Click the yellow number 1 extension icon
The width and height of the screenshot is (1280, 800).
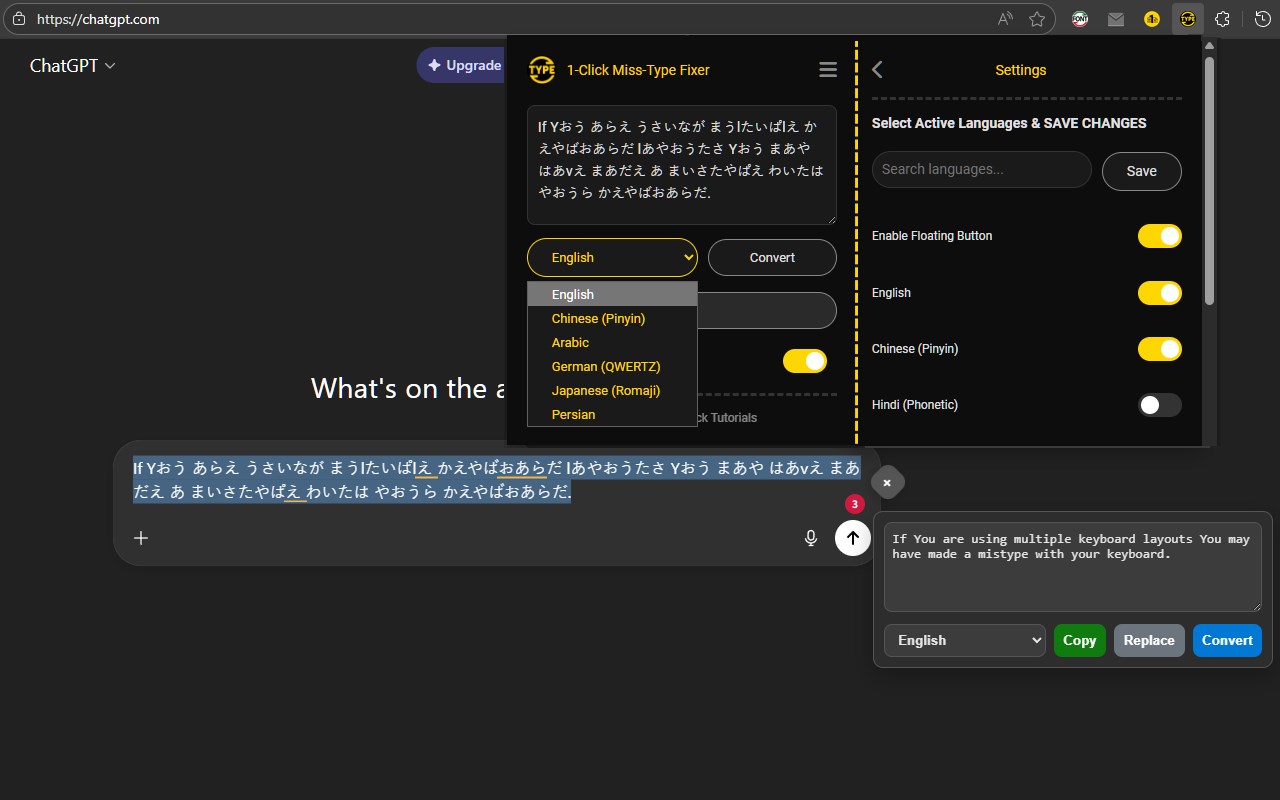tap(1152, 19)
